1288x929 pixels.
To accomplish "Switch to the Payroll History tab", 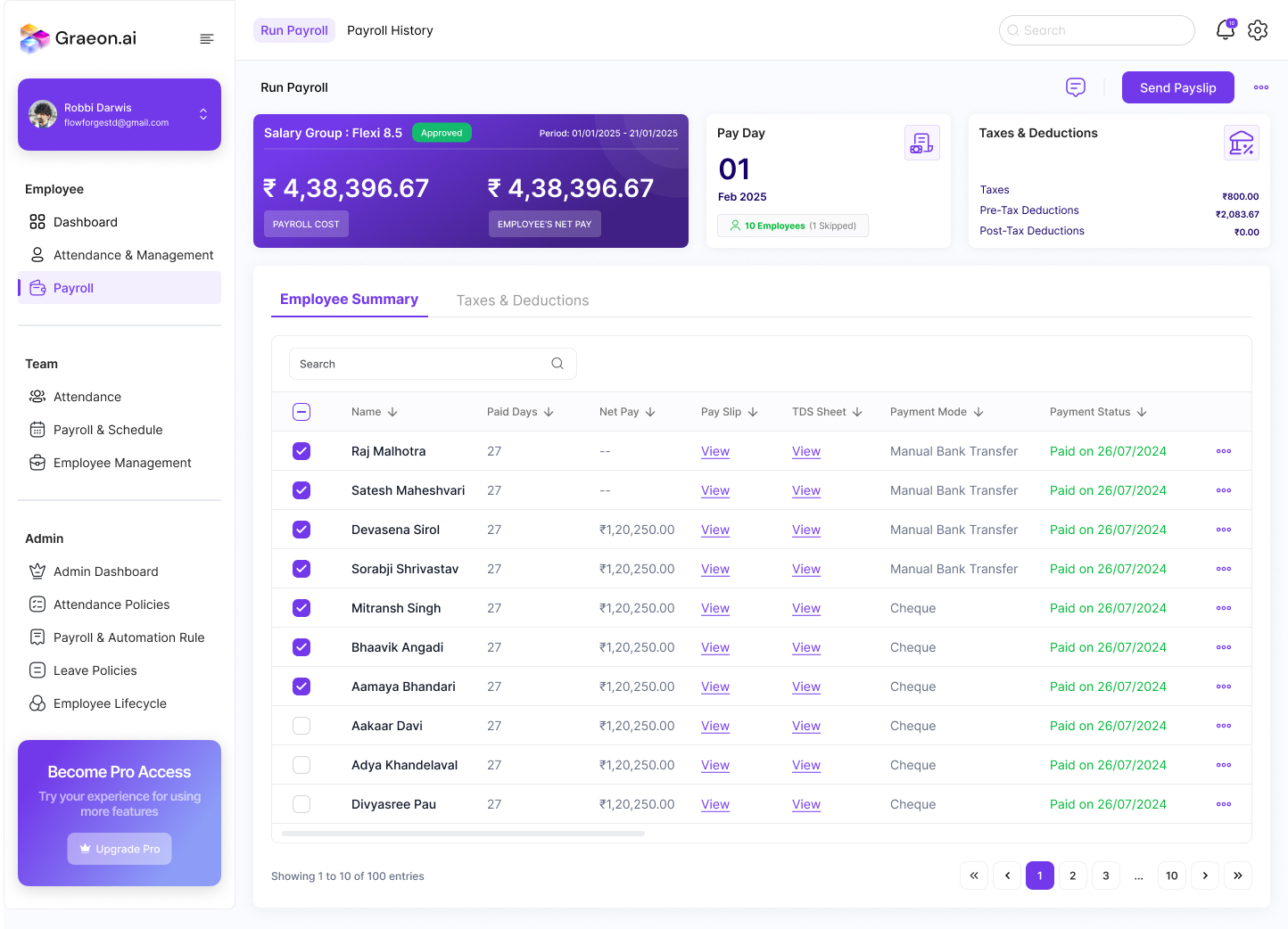I will pos(390,30).
